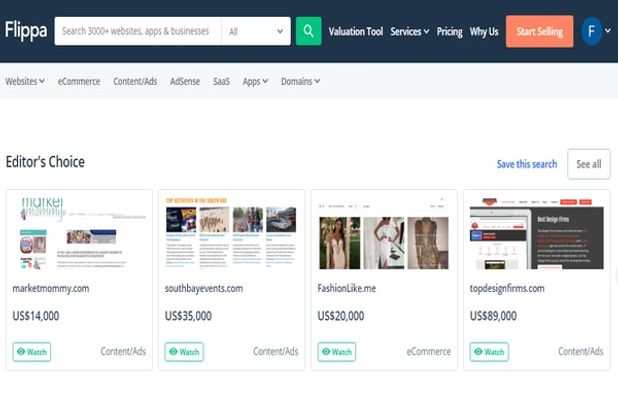Click the Editor's Choice heading
The width and height of the screenshot is (618, 394).
tap(45, 162)
